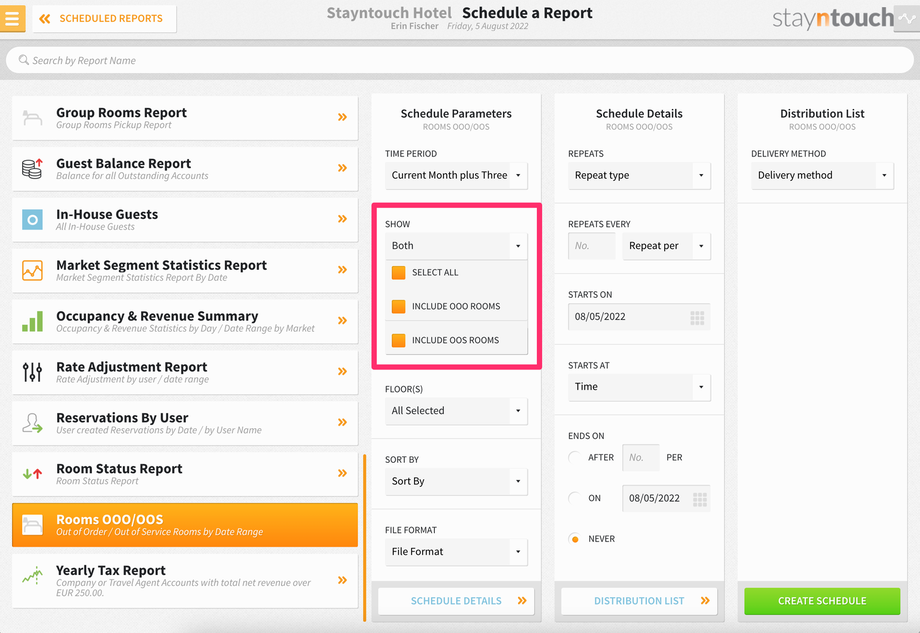Click the Room Status Report arrows icon
This screenshot has height=633, width=920.
point(32,473)
